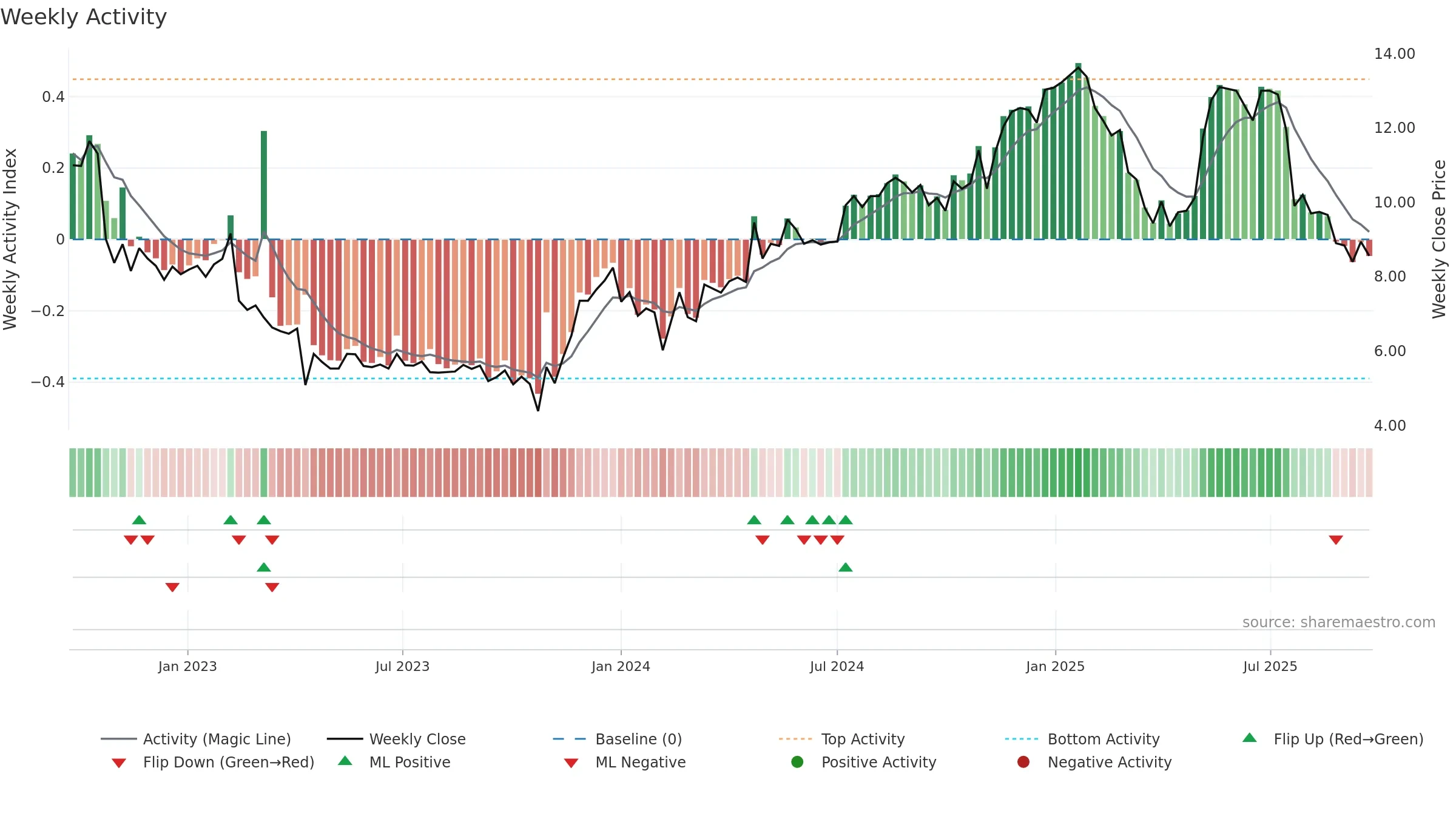Click the 0.4 activity index tick

point(53,97)
